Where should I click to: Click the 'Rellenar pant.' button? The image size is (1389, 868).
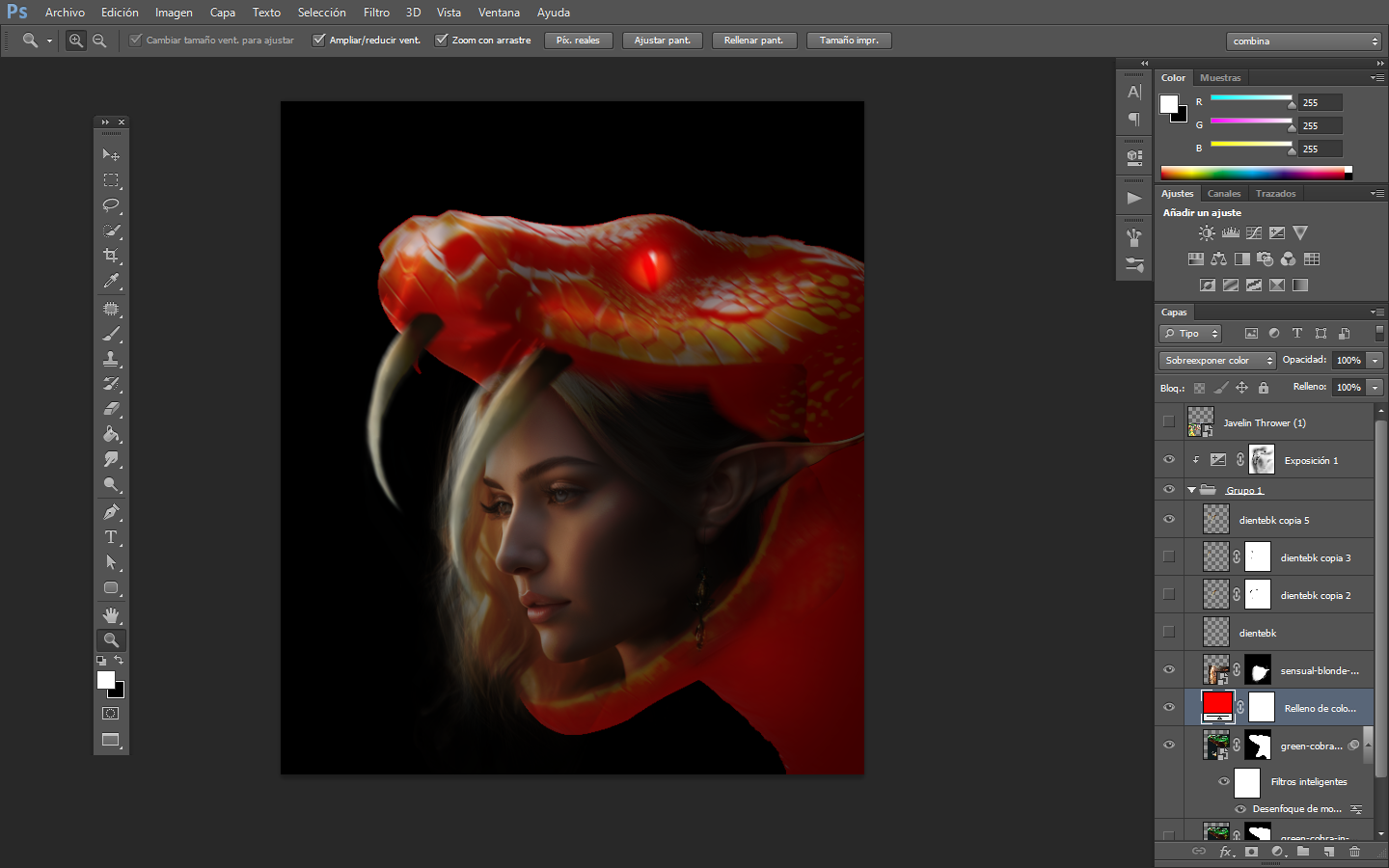(753, 41)
